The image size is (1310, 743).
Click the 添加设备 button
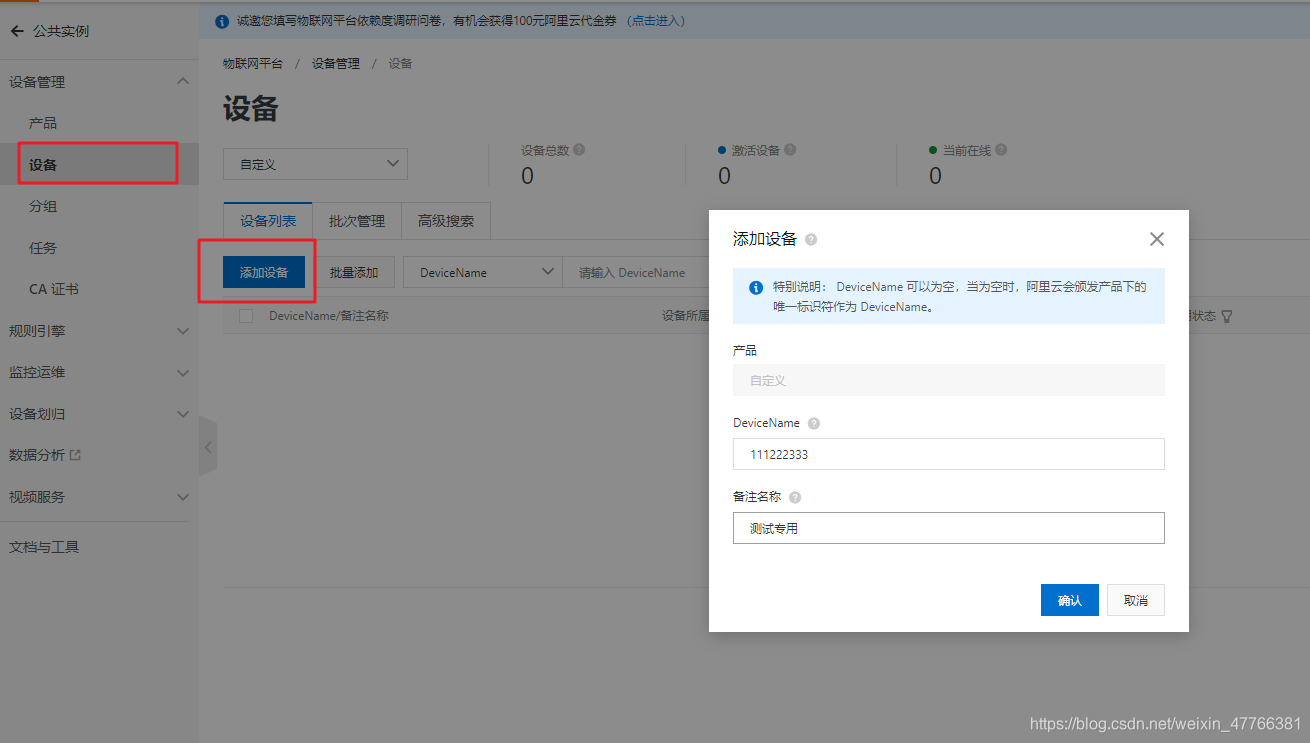coord(264,272)
